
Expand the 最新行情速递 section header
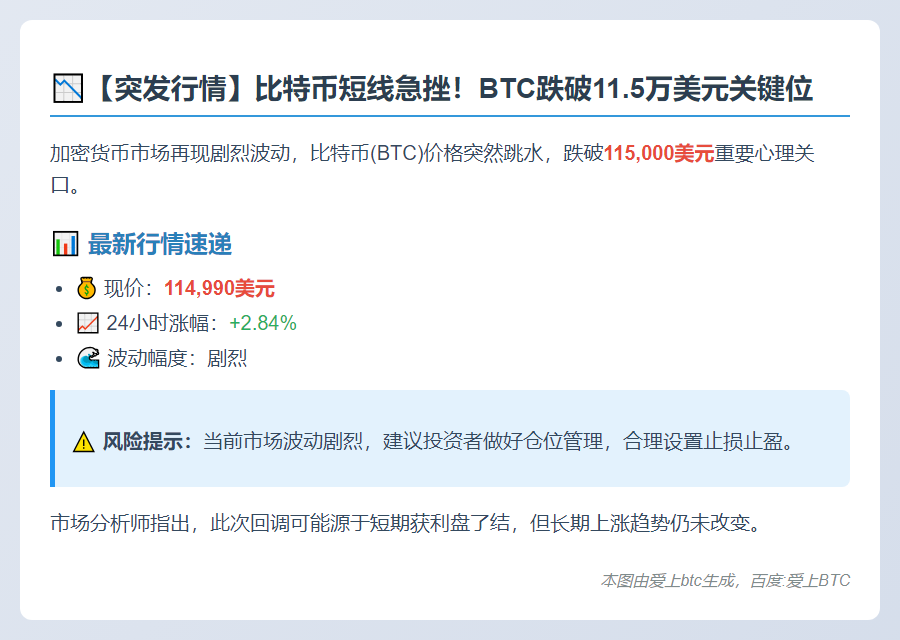[160, 243]
